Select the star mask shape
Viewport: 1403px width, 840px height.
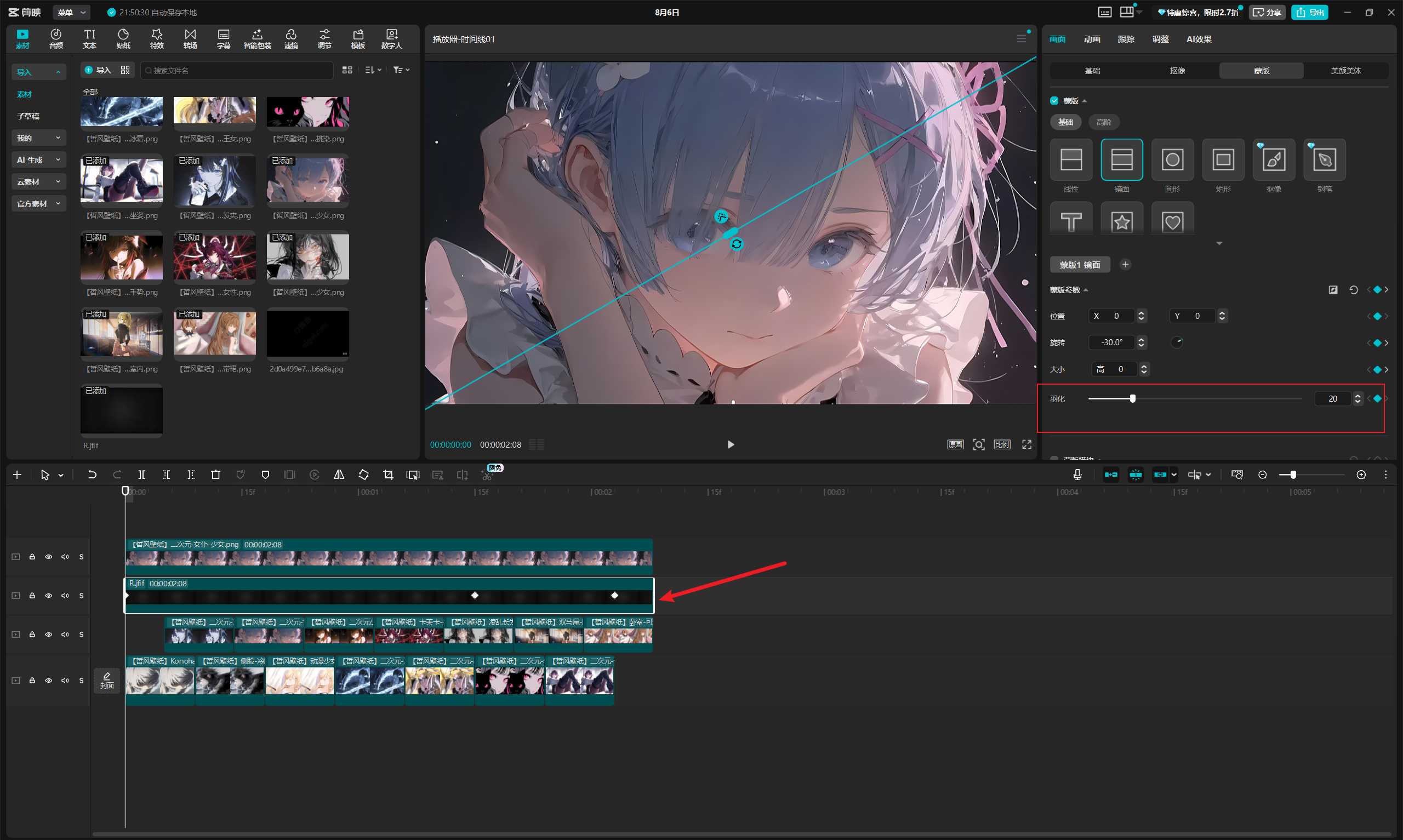click(1122, 219)
